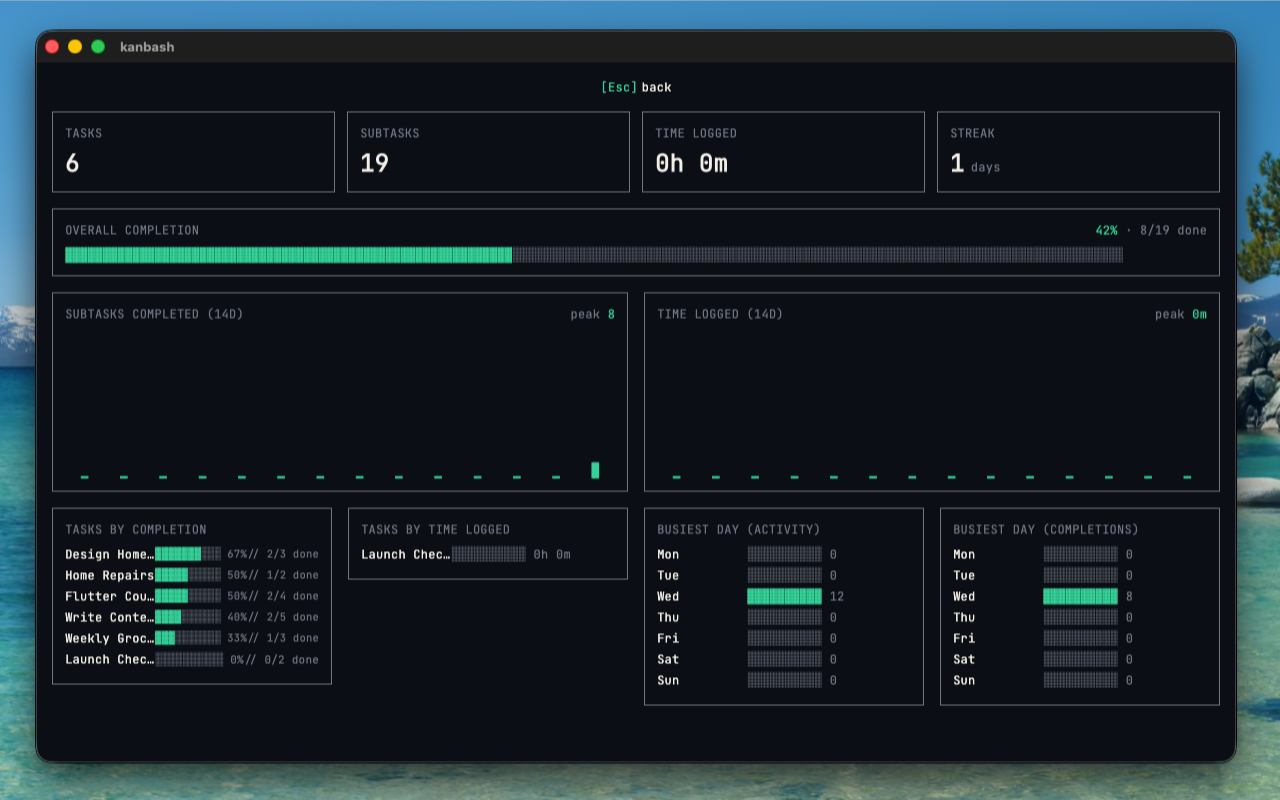1280x800 pixels.
Task: Click the green maximize window button
Action: coord(98,46)
